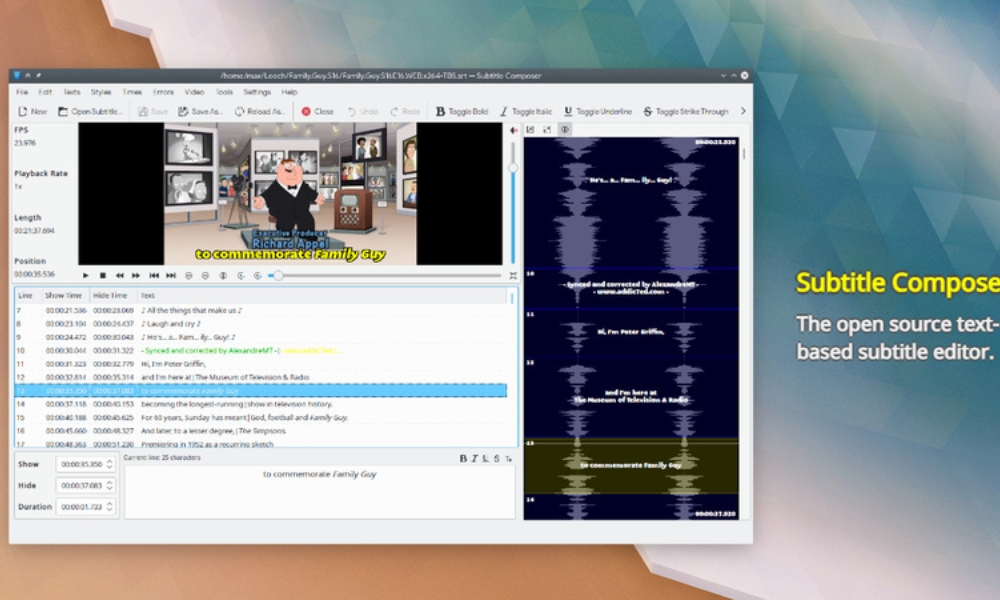This screenshot has height=600, width=1000.
Task: Switch the video player to full screen
Action: click(x=513, y=275)
